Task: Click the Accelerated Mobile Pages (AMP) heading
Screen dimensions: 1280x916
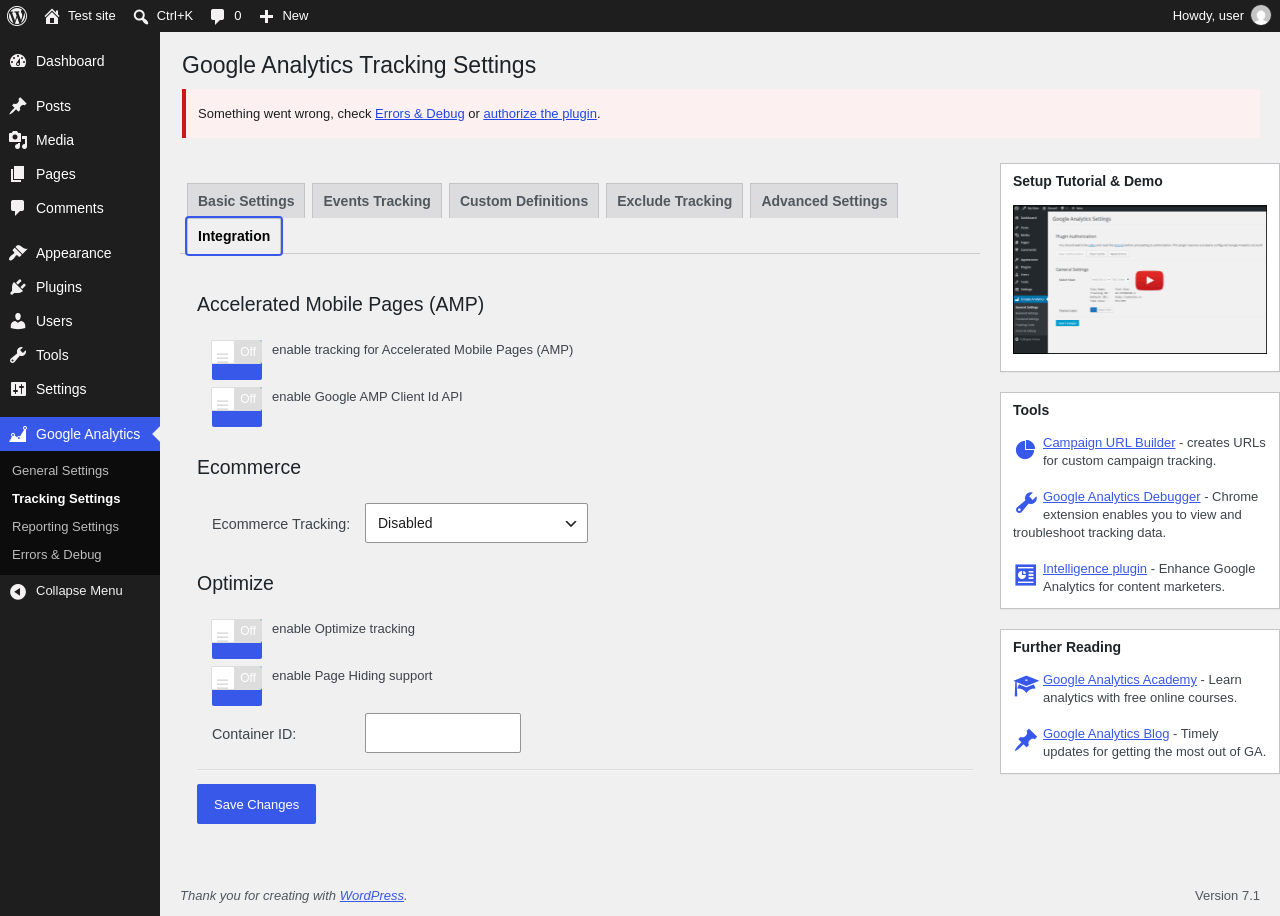Action: (x=340, y=304)
